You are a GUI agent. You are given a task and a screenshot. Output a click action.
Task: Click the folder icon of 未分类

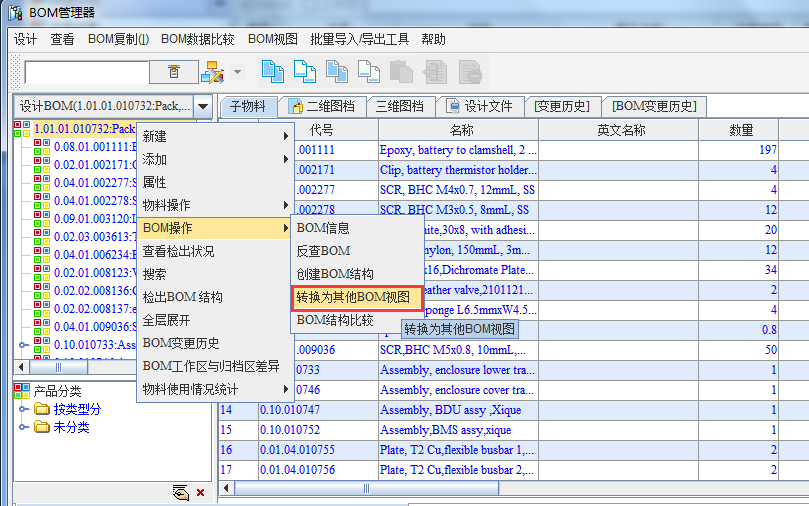tap(42, 427)
